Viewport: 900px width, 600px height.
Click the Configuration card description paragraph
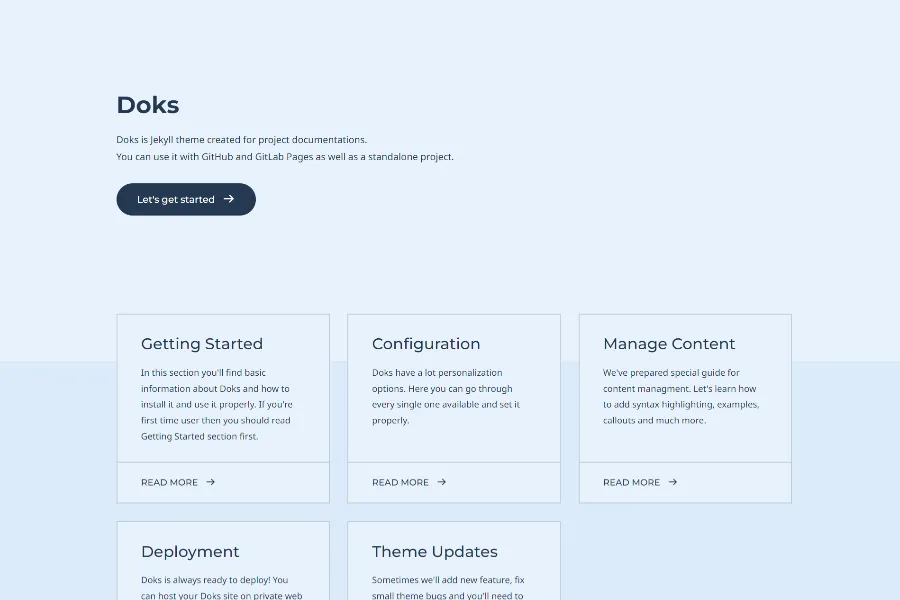pos(446,396)
